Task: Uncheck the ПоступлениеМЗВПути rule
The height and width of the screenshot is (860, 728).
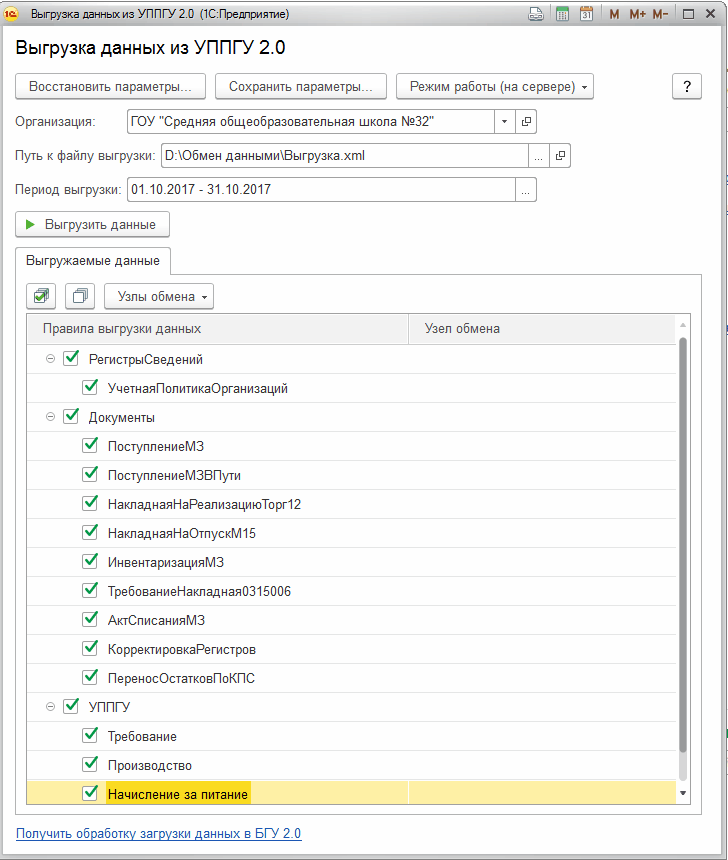Action: click(x=90, y=475)
